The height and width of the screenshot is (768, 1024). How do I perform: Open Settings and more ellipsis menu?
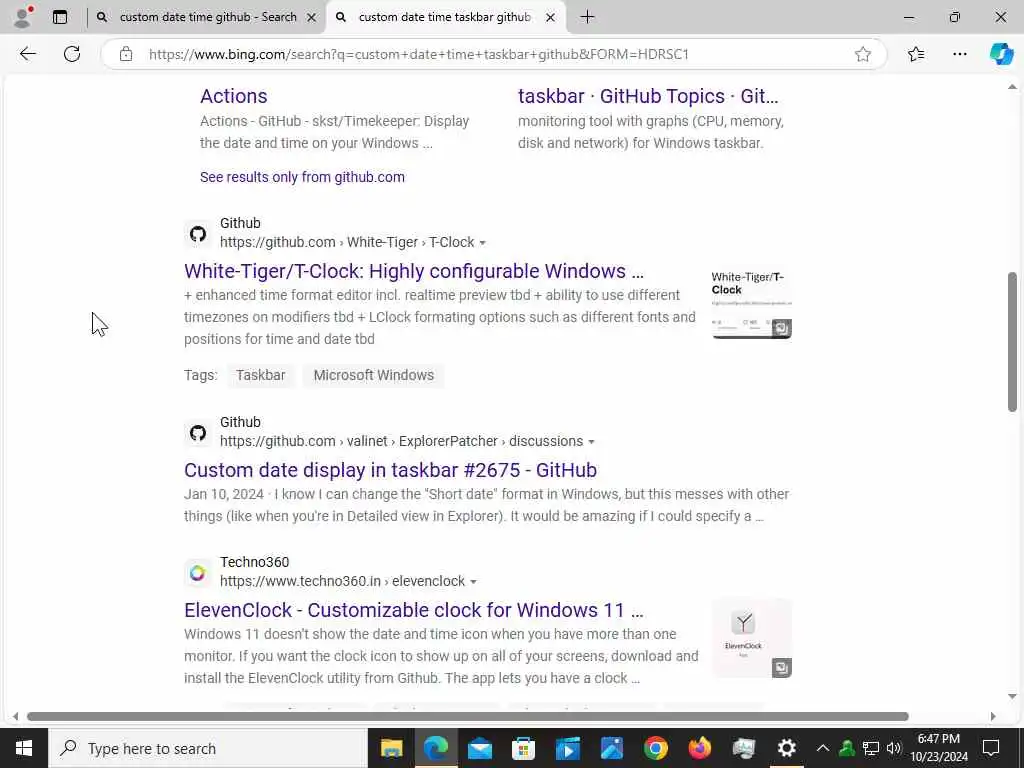[959, 54]
